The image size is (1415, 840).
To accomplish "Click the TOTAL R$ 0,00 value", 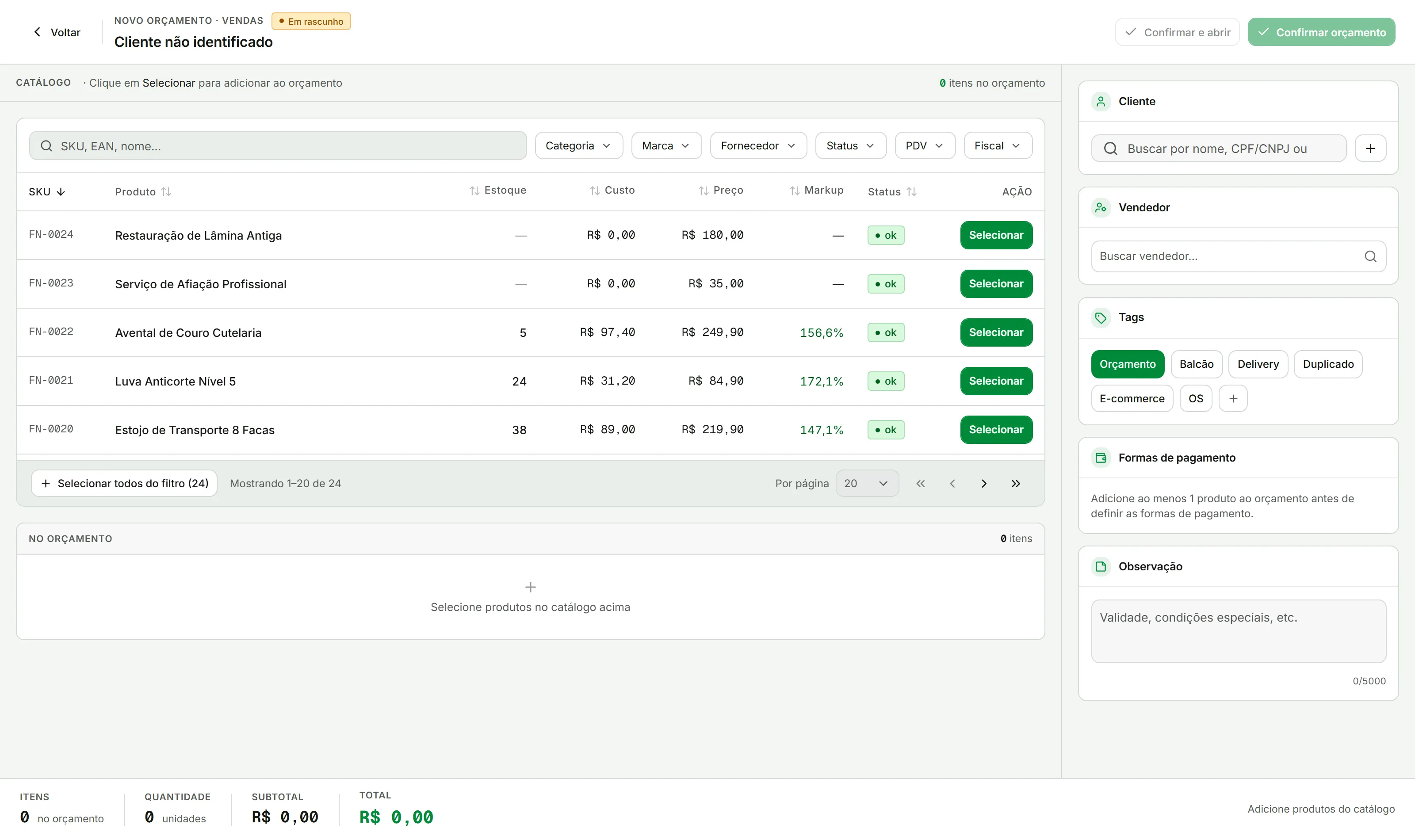I will [x=396, y=817].
